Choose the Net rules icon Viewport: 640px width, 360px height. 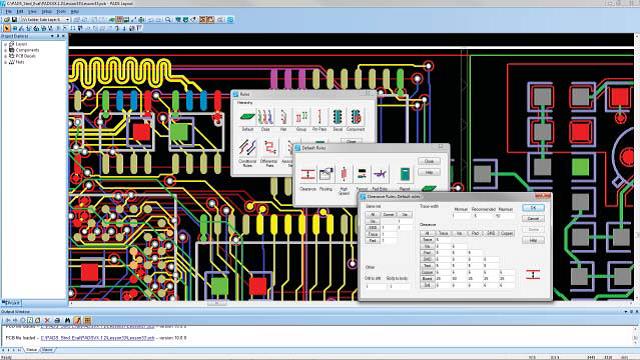(283, 117)
